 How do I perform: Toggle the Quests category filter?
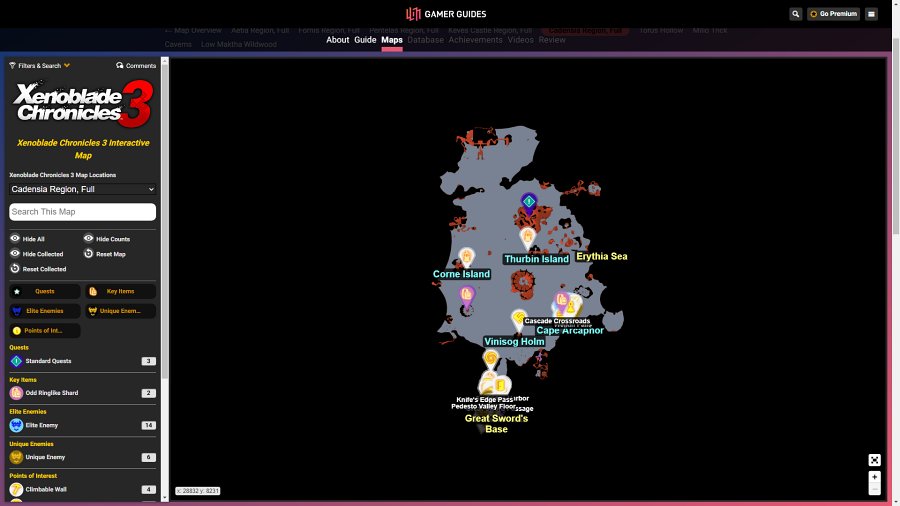[x=45, y=291]
